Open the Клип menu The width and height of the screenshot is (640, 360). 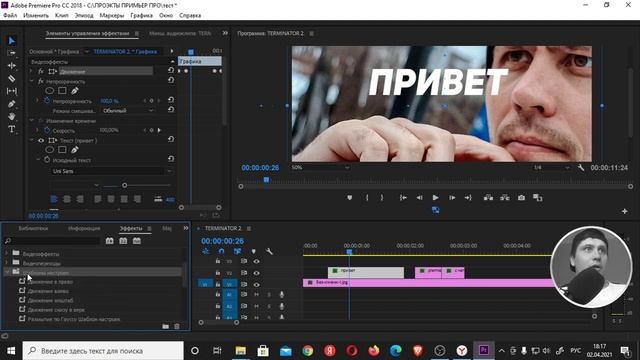[x=62, y=16]
